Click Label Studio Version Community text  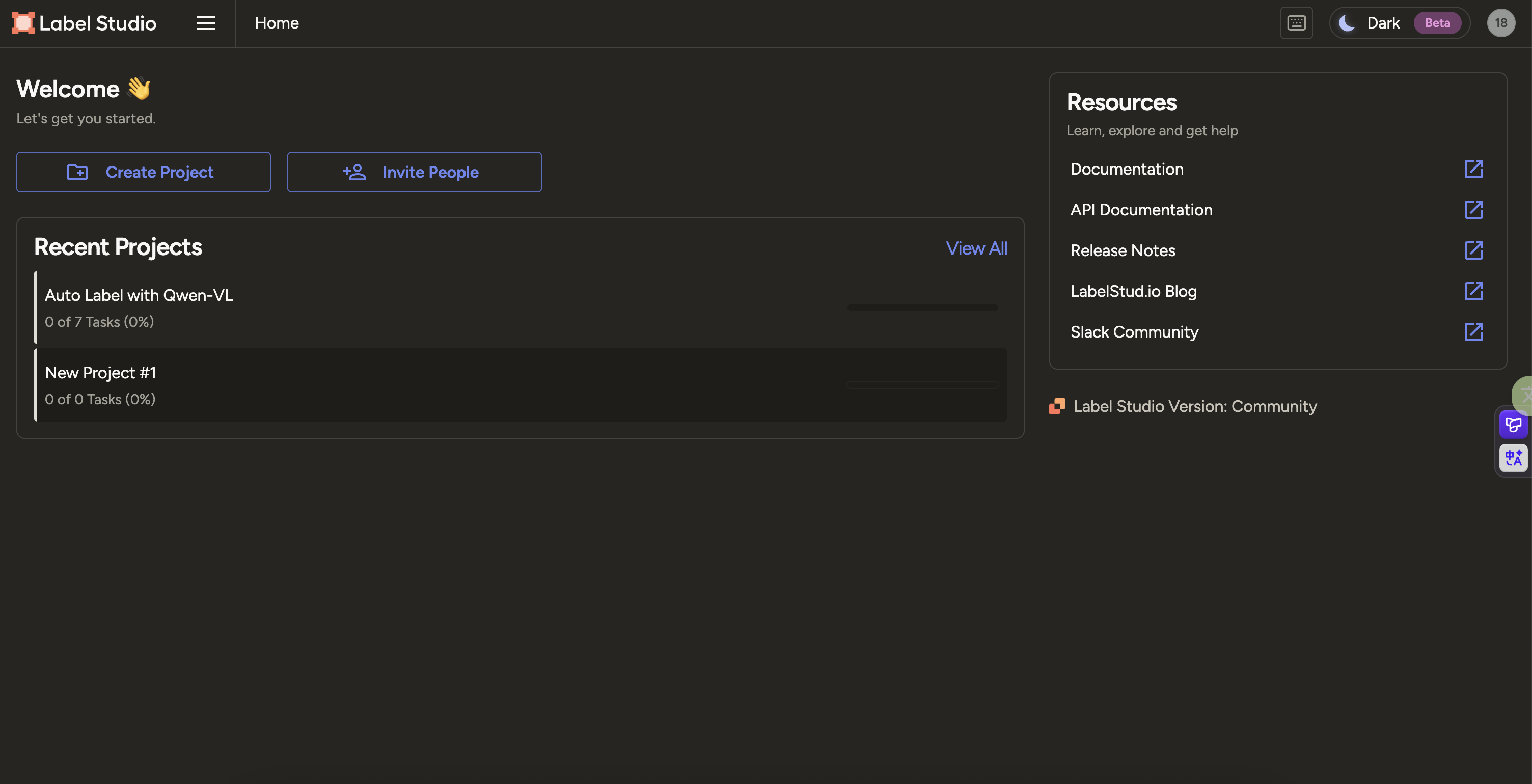(x=1194, y=407)
